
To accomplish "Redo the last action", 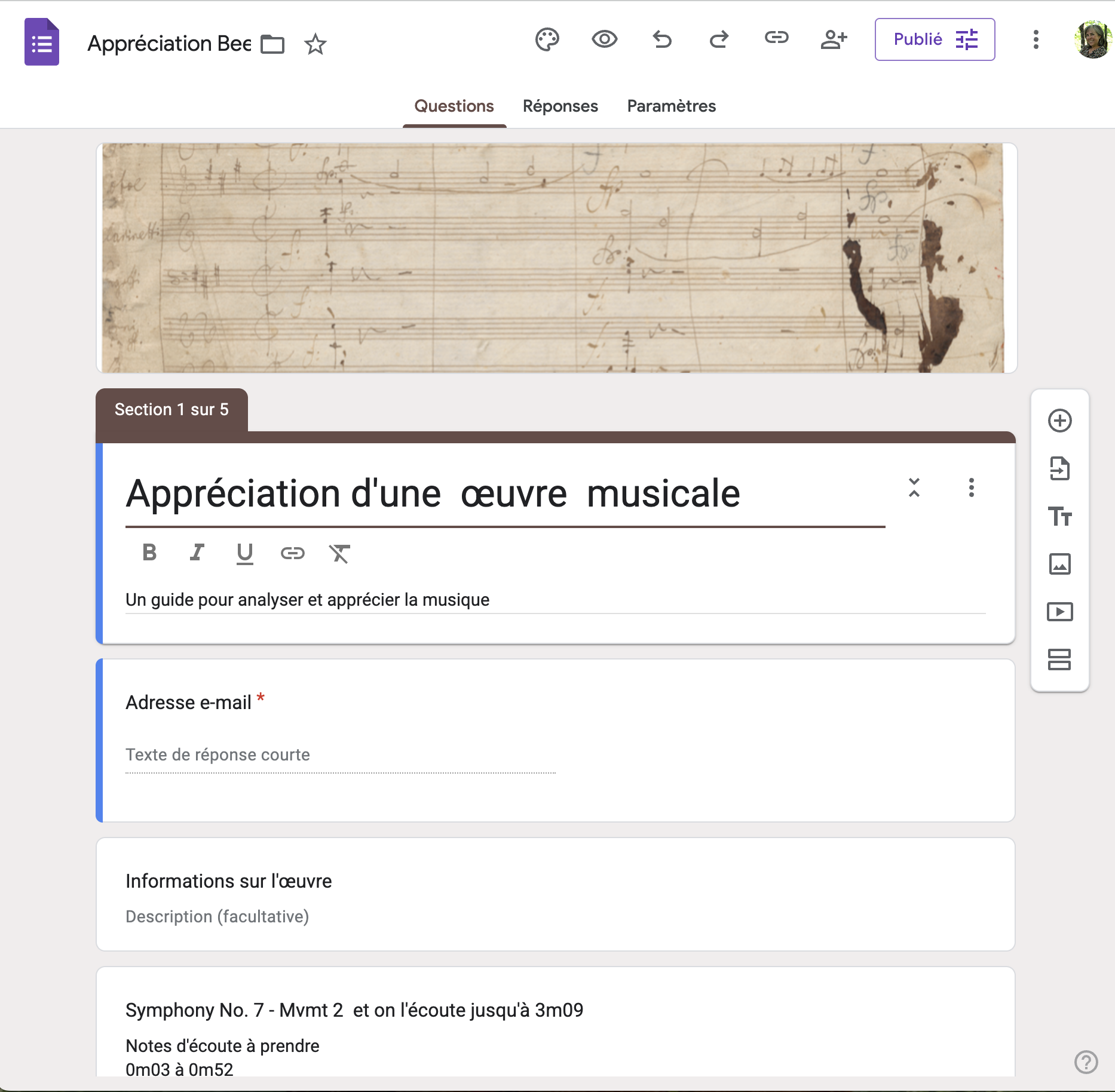I will pos(719,39).
